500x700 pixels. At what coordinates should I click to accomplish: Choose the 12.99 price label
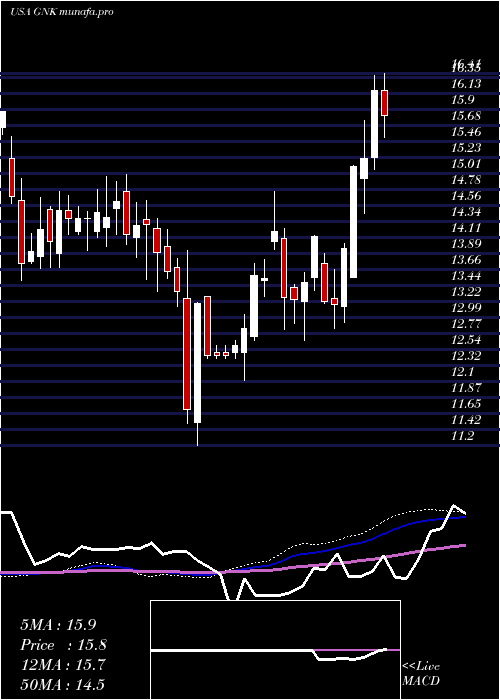[x=466, y=308]
